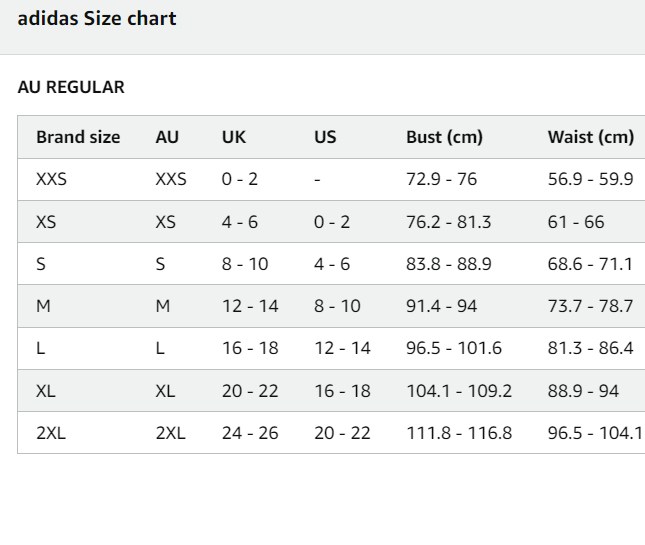Select UK size 24 - 26 cell
Screen dimensions: 645x545
250,433
